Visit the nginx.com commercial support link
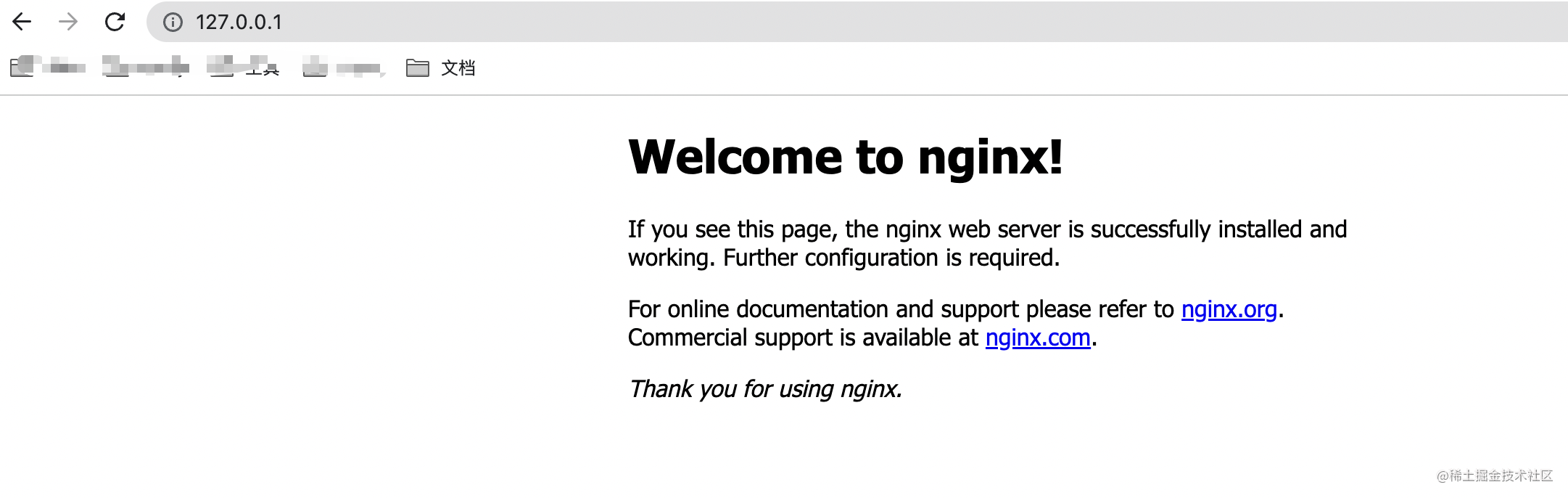This screenshot has height=498, width=1568. pyautogui.click(x=1037, y=338)
